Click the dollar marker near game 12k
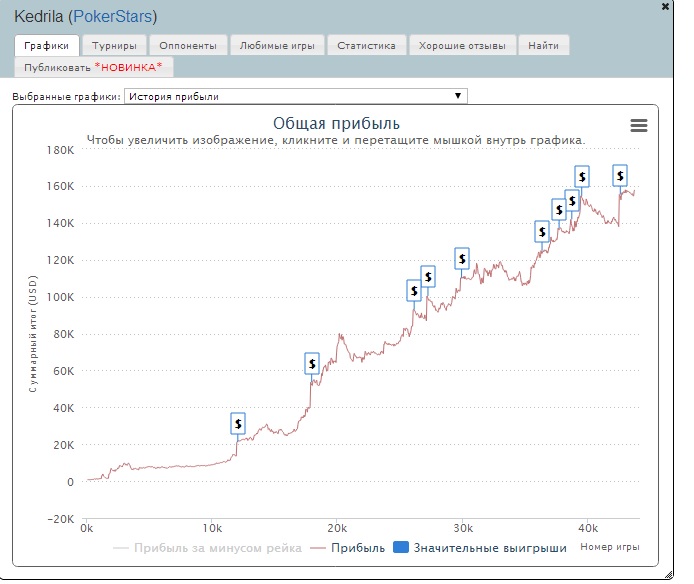Viewport: 694px width, 584px height. click(238, 423)
